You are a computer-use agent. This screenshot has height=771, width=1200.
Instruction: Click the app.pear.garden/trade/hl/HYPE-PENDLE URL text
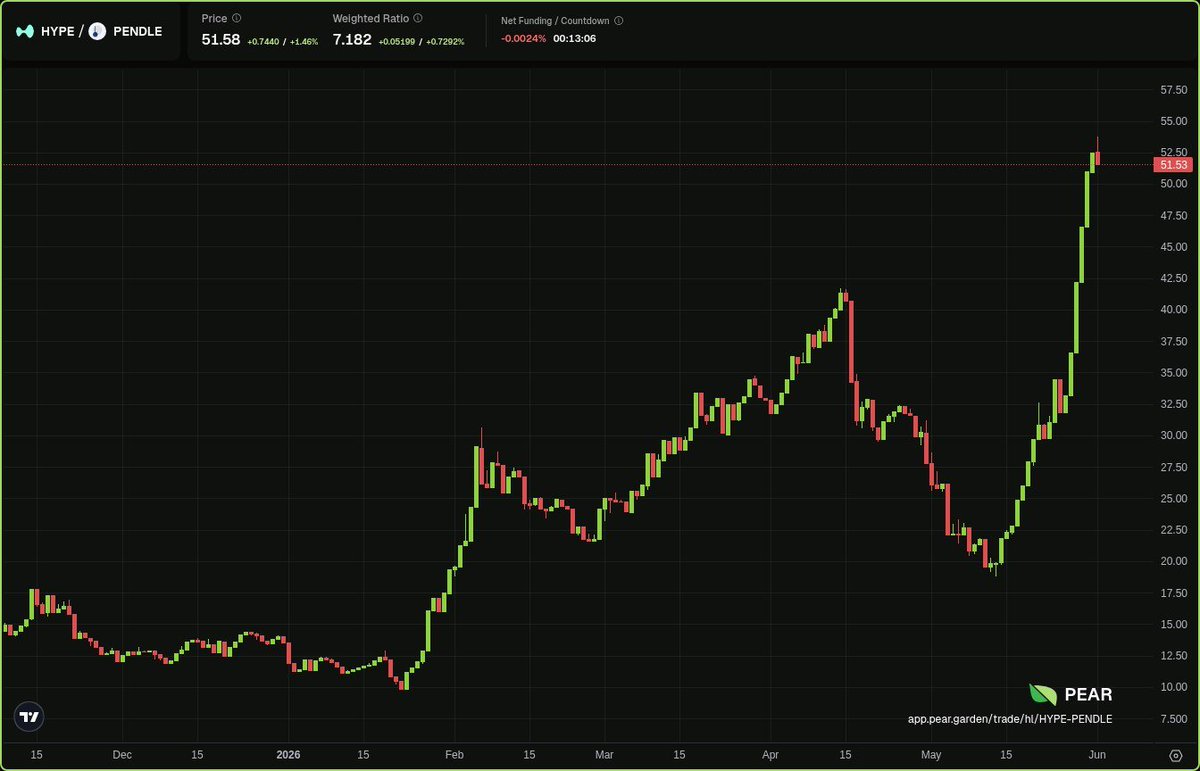(1010, 719)
